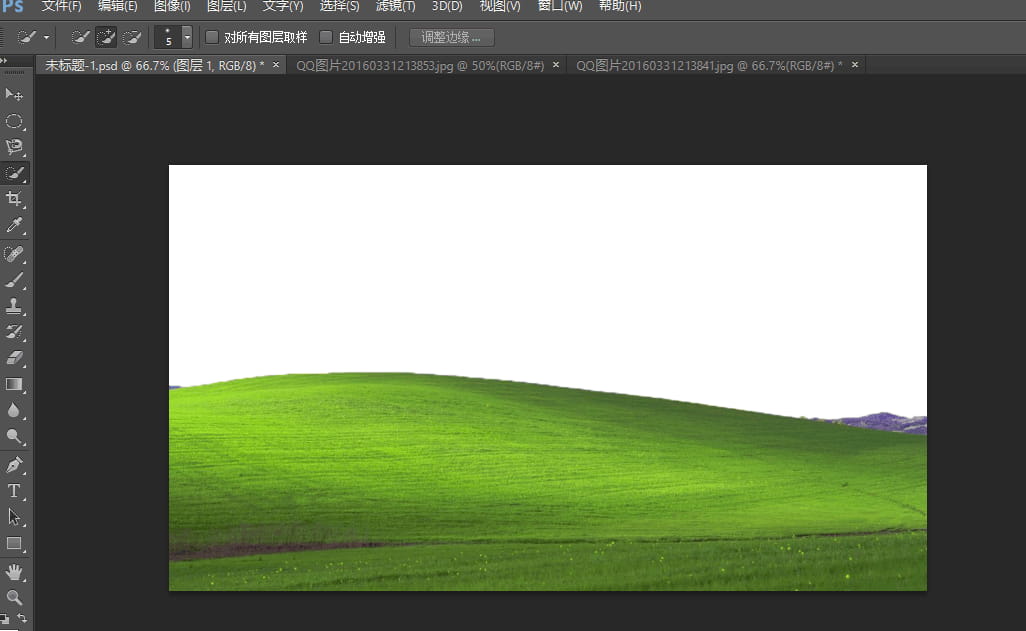Click the brush size 5 preview

168,37
